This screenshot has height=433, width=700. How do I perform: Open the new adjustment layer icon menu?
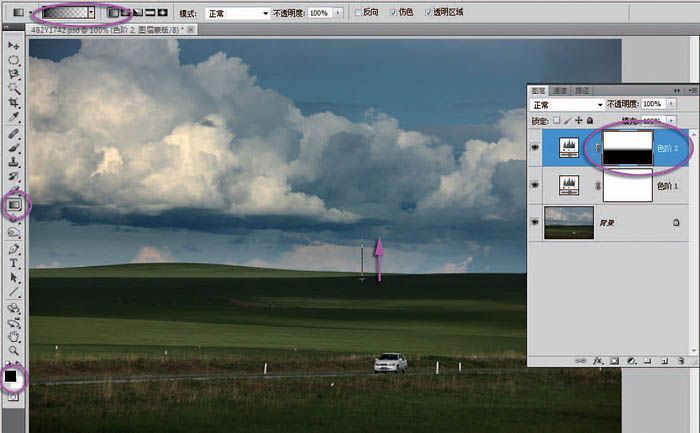click(x=630, y=359)
